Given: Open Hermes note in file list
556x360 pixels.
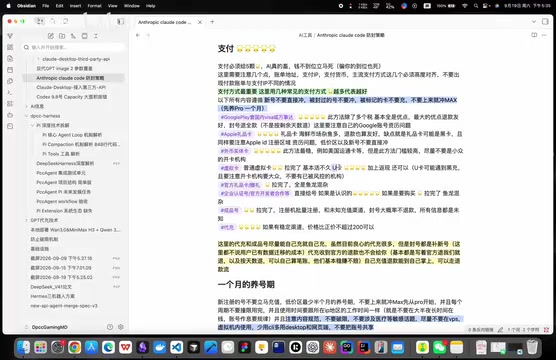Looking at the screenshot, I should [52, 296].
